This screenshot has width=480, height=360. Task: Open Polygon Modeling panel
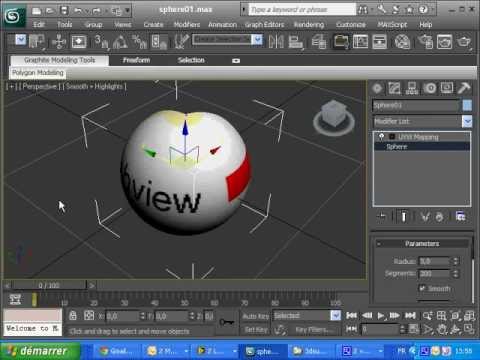(x=38, y=73)
